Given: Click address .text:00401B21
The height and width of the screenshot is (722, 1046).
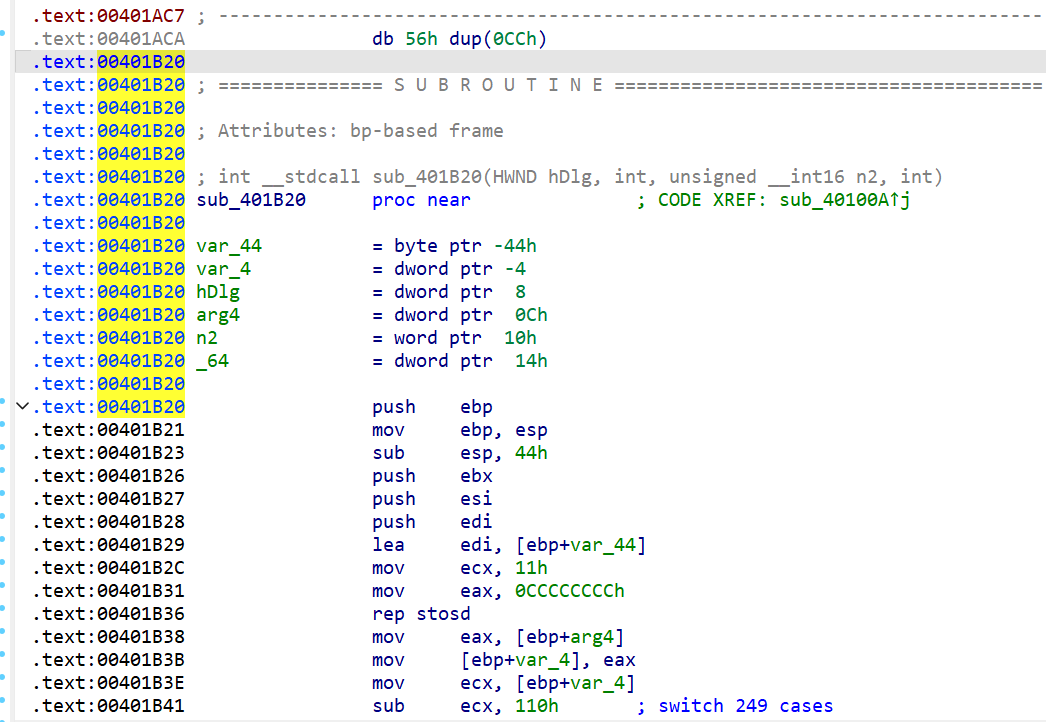Looking at the screenshot, I should point(109,430).
